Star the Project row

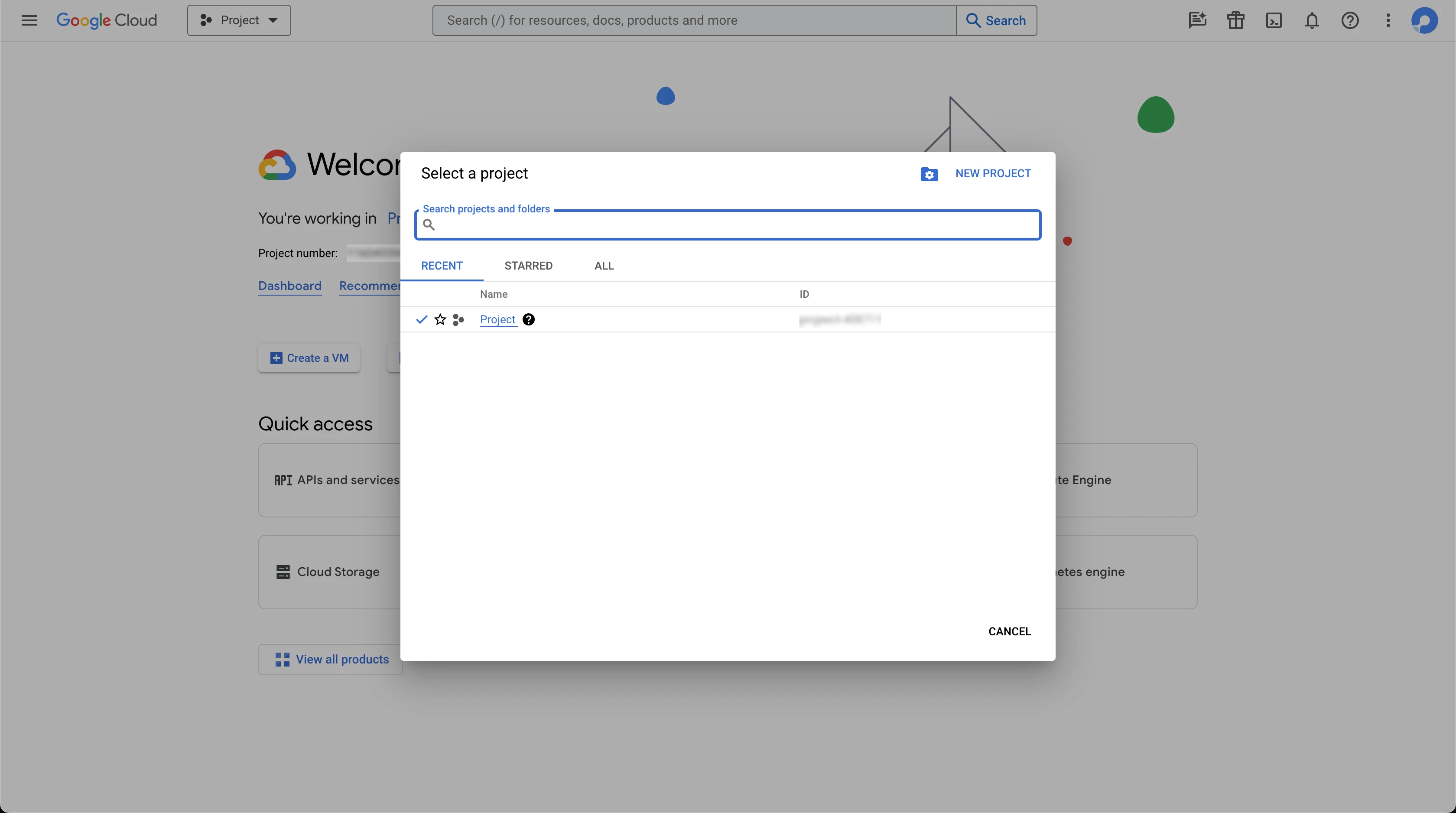[440, 319]
